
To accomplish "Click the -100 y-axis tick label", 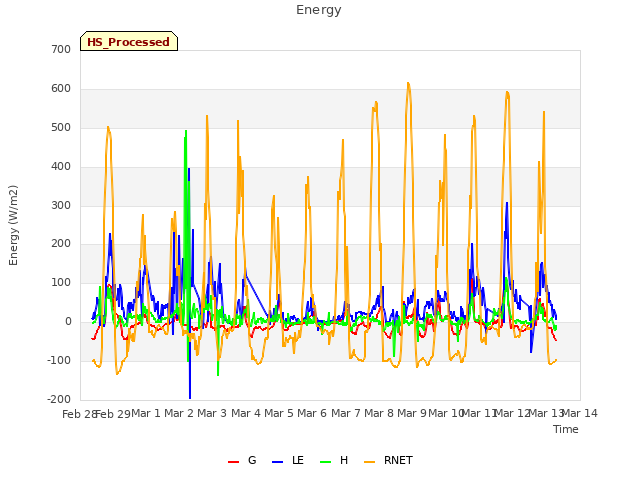I will coord(59,360).
